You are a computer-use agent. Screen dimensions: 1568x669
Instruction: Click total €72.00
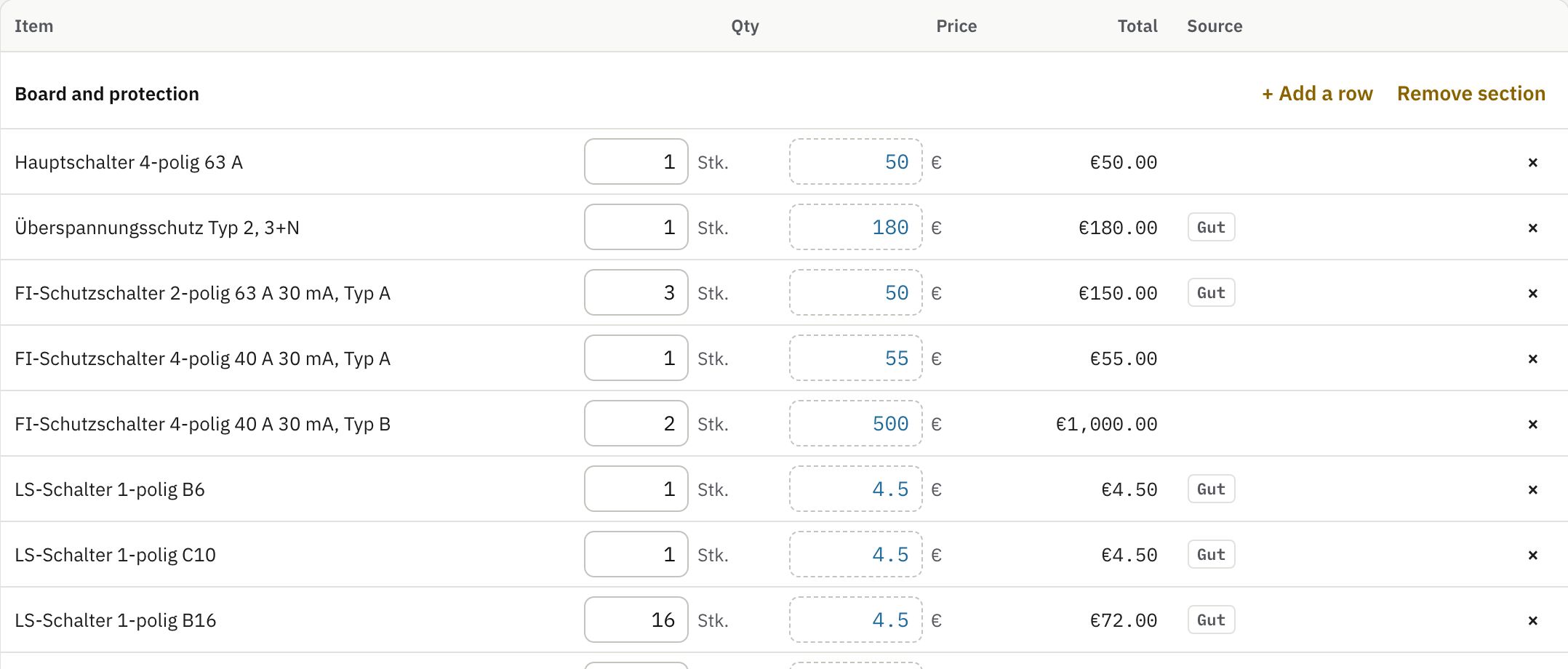point(1124,620)
